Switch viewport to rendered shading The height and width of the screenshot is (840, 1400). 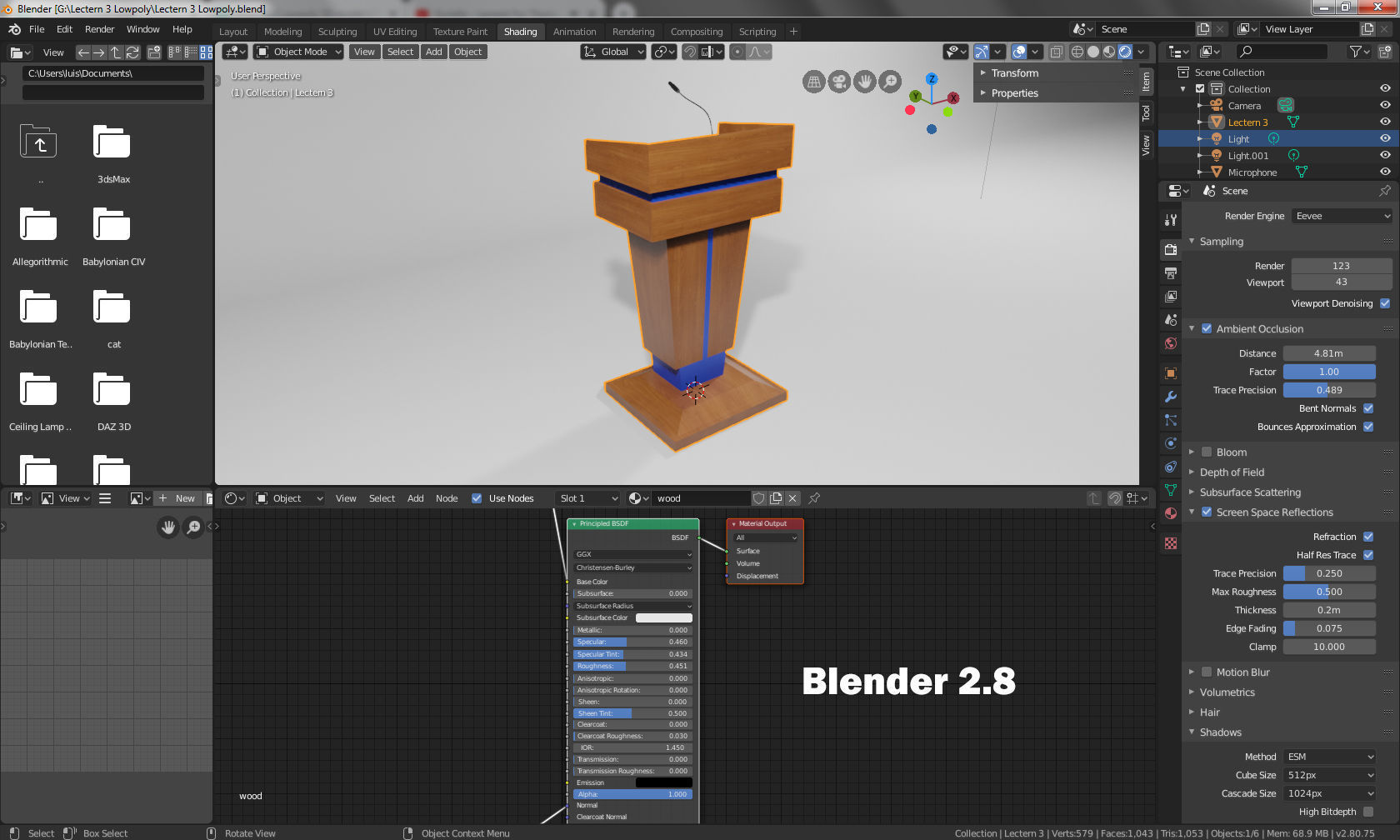point(1125,52)
